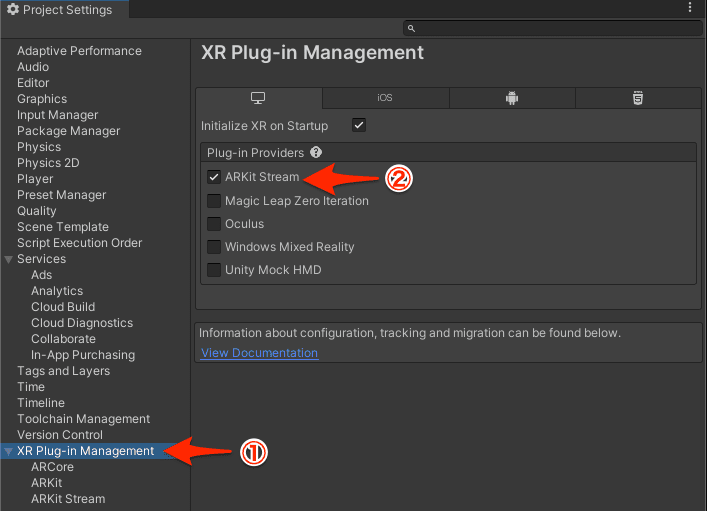The width and height of the screenshot is (707, 511).
Task: Select Input Manager settings
Action: click(57, 115)
